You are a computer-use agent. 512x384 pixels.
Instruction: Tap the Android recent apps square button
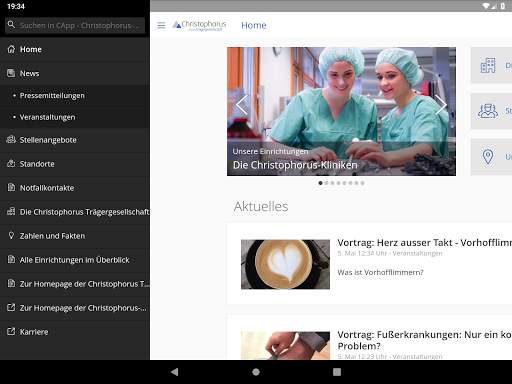click(x=337, y=372)
